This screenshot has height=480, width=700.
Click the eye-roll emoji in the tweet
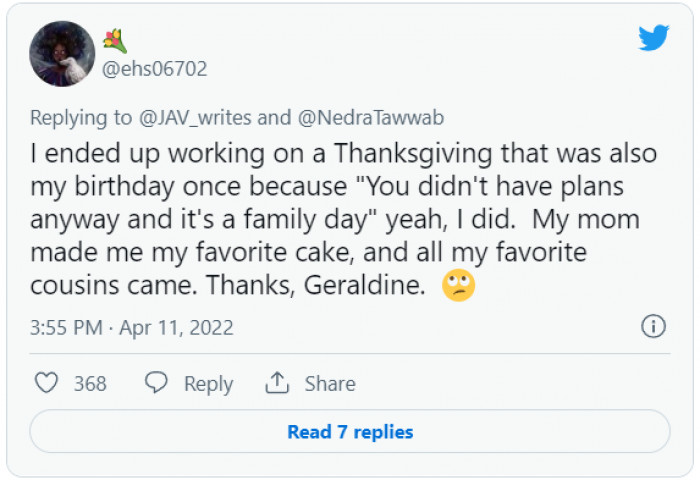(457, 285)
